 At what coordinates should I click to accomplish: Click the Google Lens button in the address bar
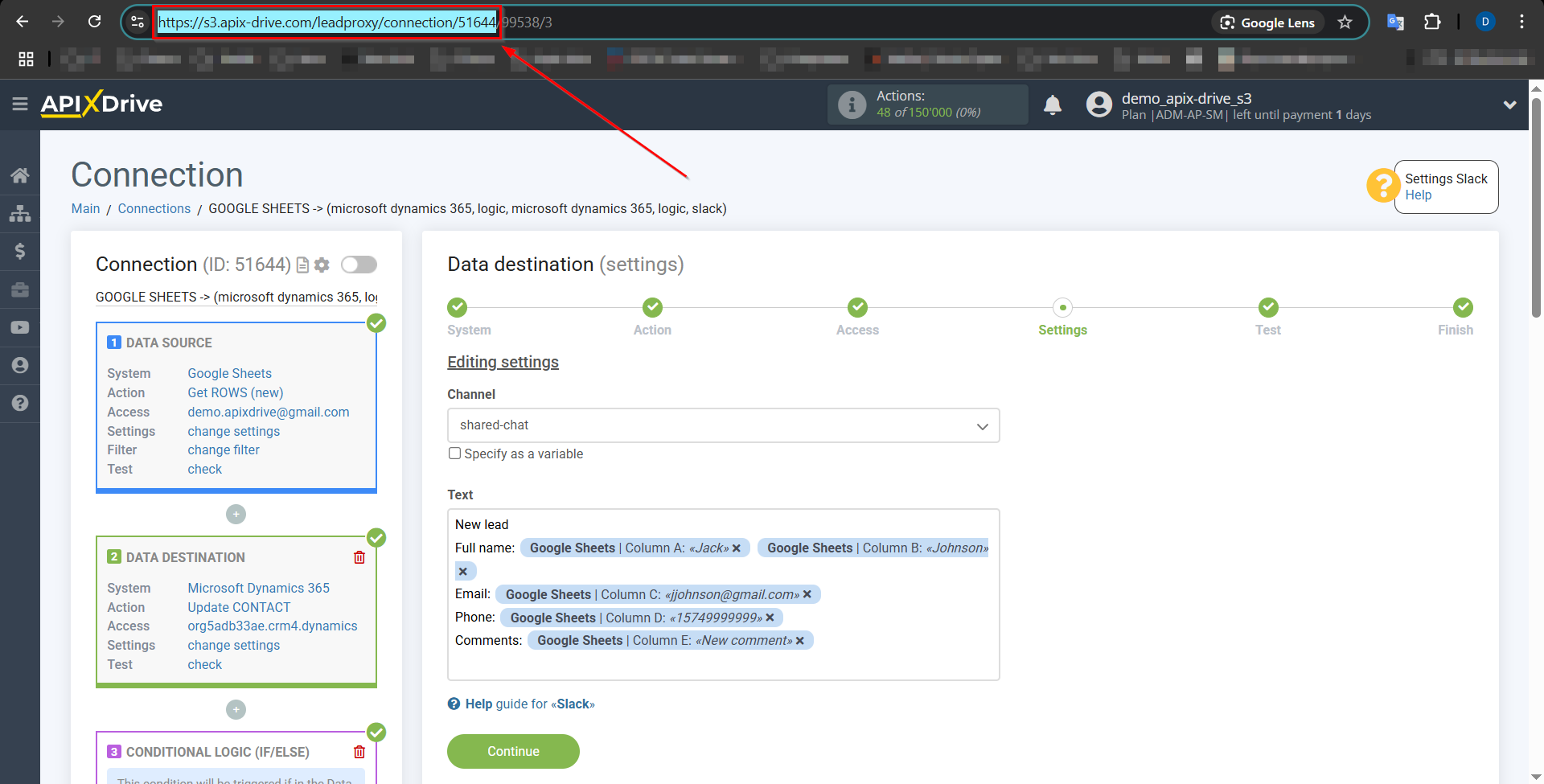pos(1267,23)
